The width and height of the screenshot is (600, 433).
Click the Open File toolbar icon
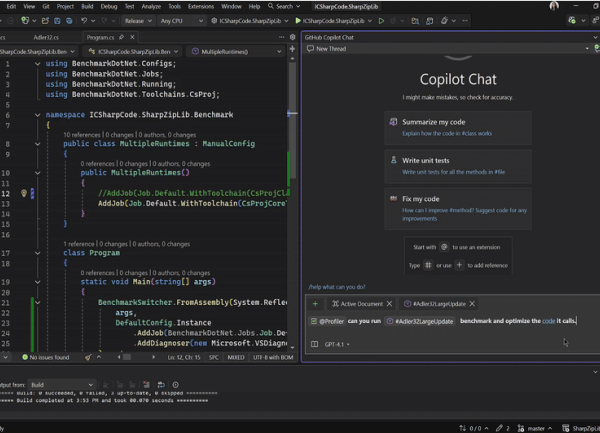[45, 21]
